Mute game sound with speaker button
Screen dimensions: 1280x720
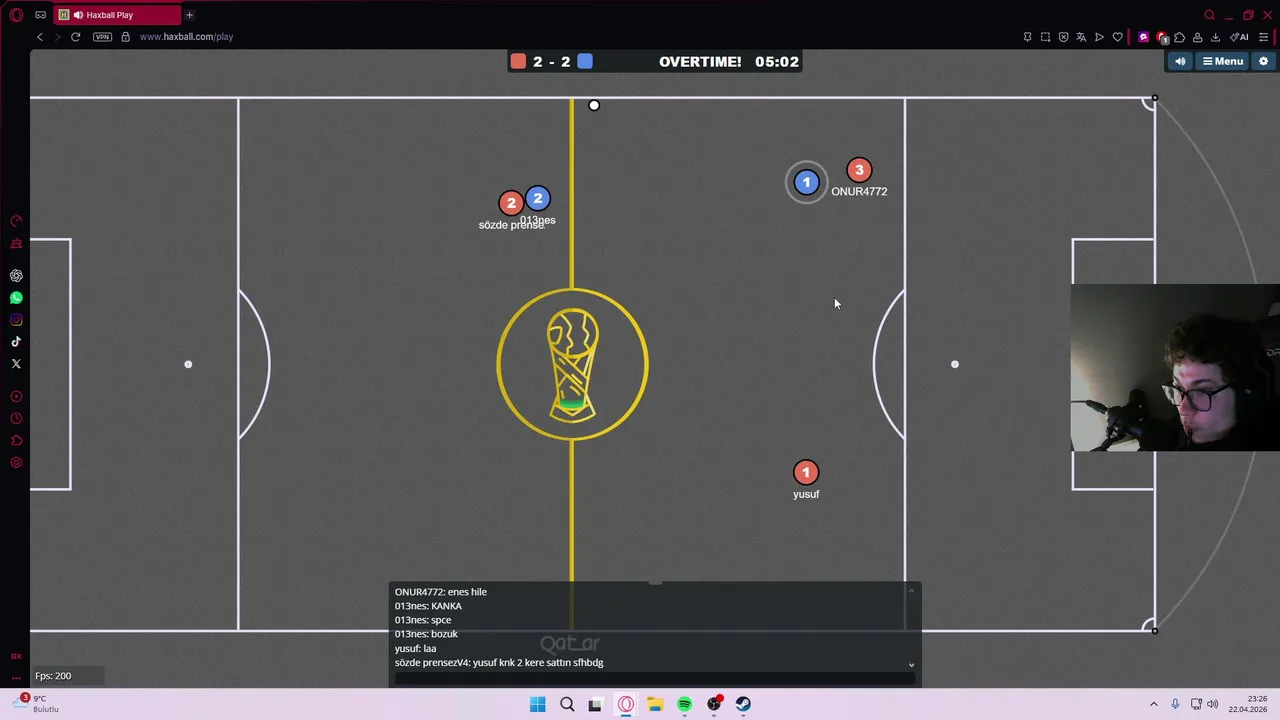[x=1180, y=61]
